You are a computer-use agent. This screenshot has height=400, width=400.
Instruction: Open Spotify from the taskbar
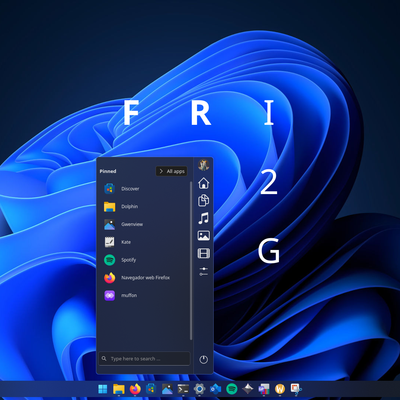tap(231, 389)
